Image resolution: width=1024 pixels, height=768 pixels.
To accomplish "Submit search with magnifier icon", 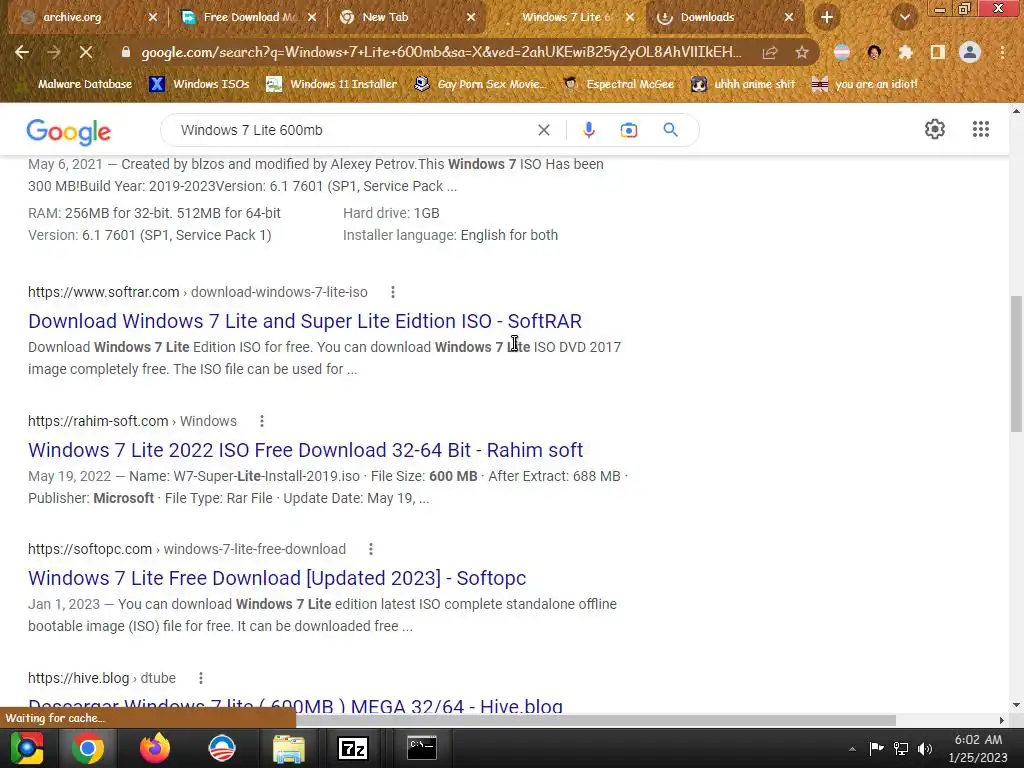I will click(x=671, y=130).
